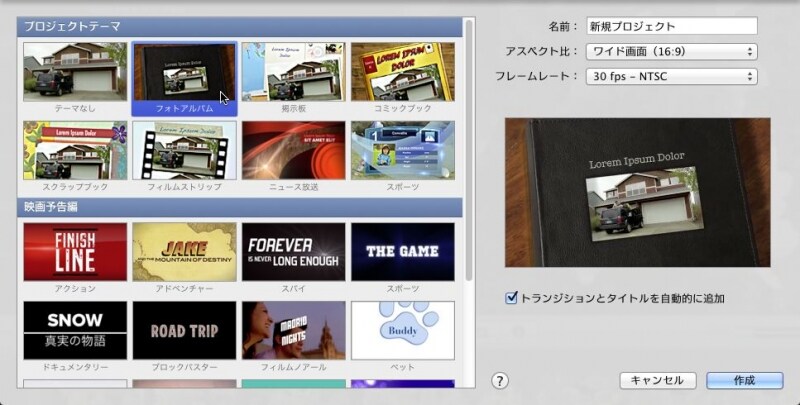Click the アドベンチャー label text
The image size is (800, 405).
coord(184,289)
